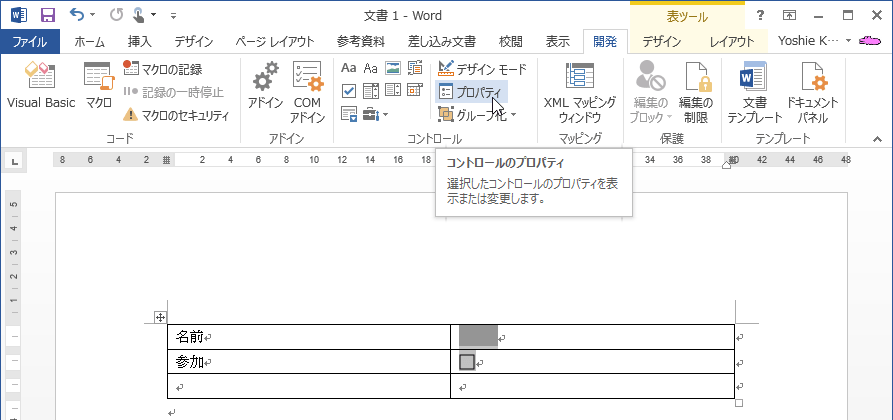Toggle touch/mouse mode button

point(138,15)
